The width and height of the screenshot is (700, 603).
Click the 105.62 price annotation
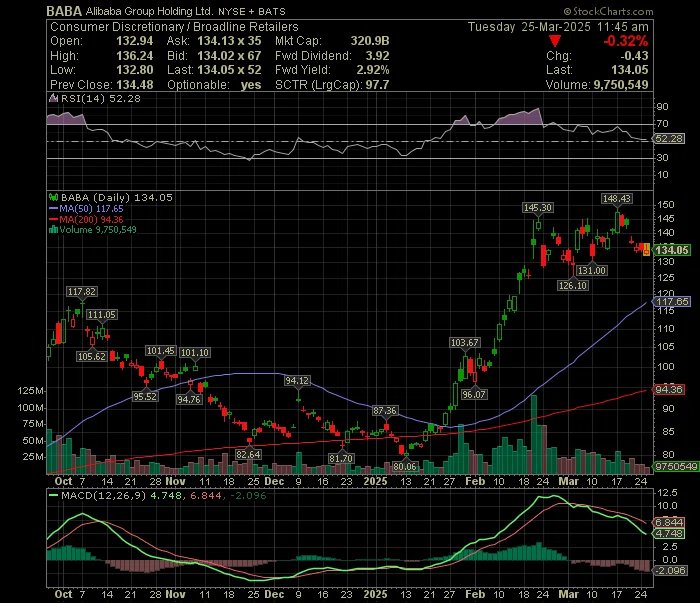point(92,356)
